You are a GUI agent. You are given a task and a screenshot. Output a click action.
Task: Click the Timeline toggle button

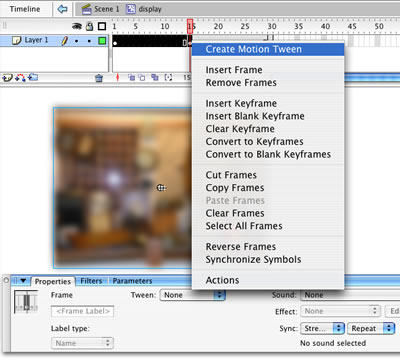[25, 9]
